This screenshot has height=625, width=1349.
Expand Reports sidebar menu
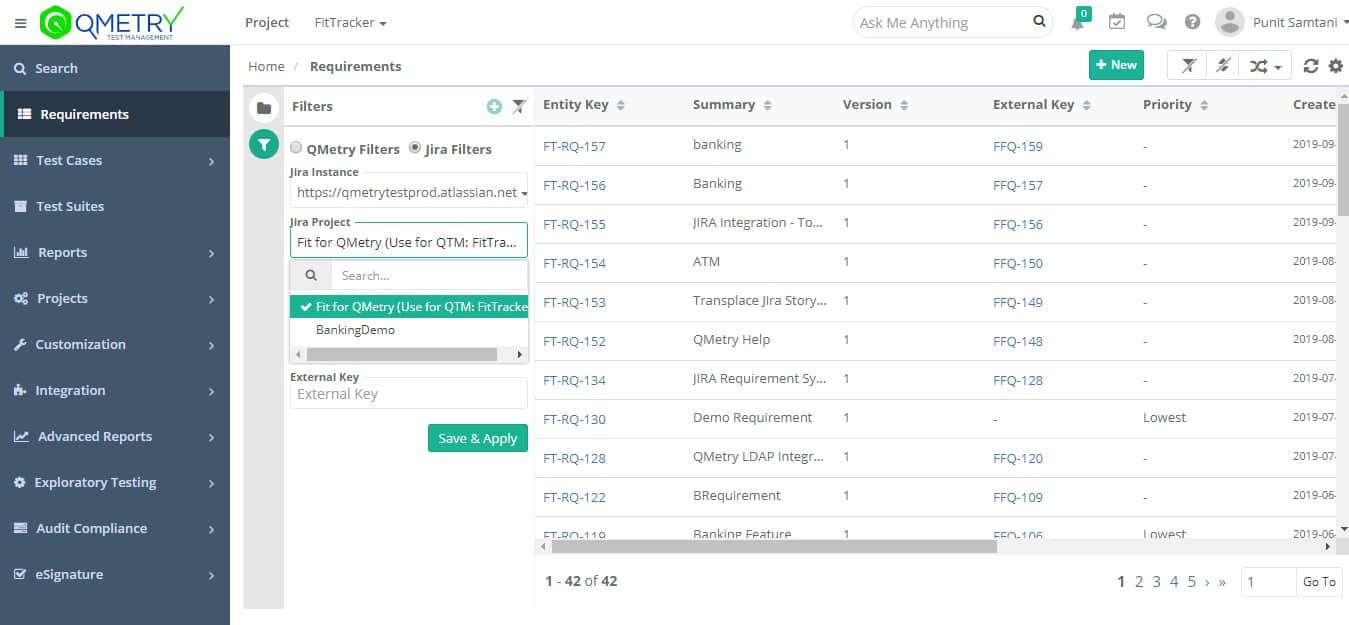[x=115, y=252]
